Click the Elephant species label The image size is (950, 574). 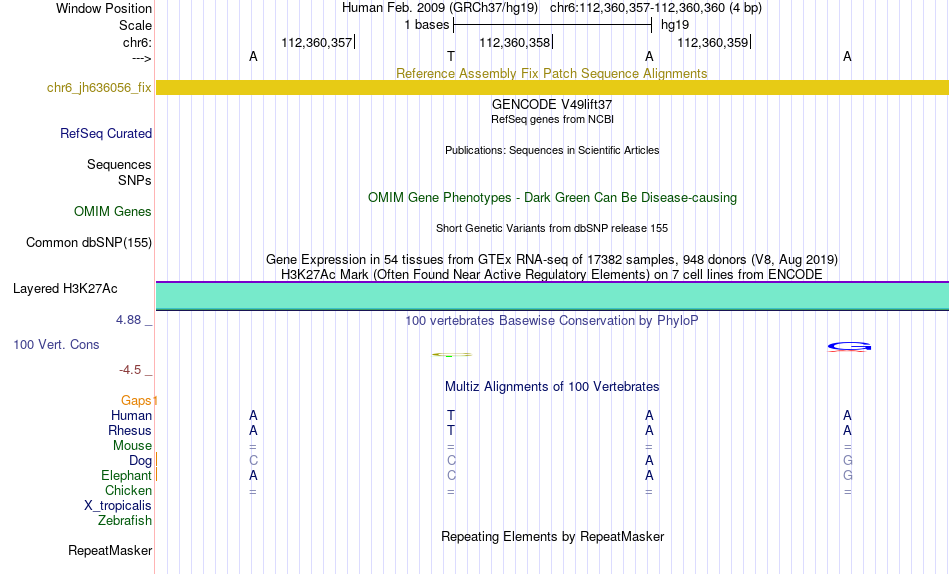[x=127, y=476]
